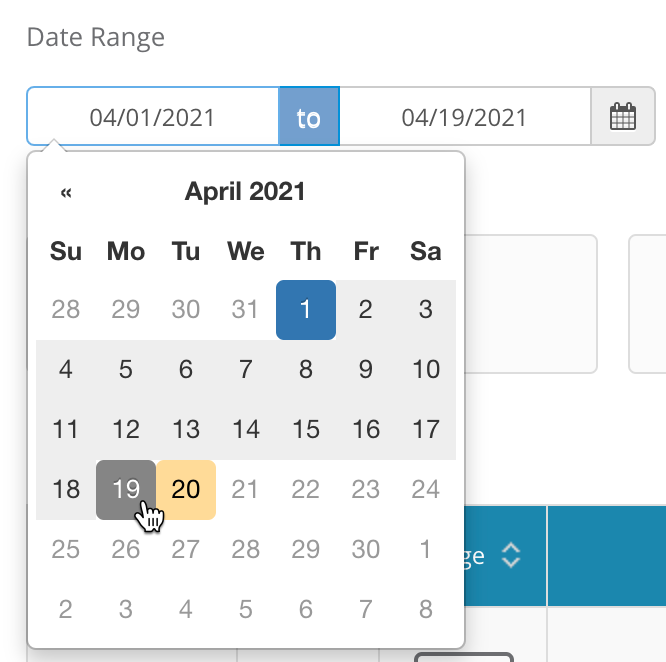Screen dimensions: 666x662
Task: Choose Sunday April 25
Action: (x=66, y=550)
